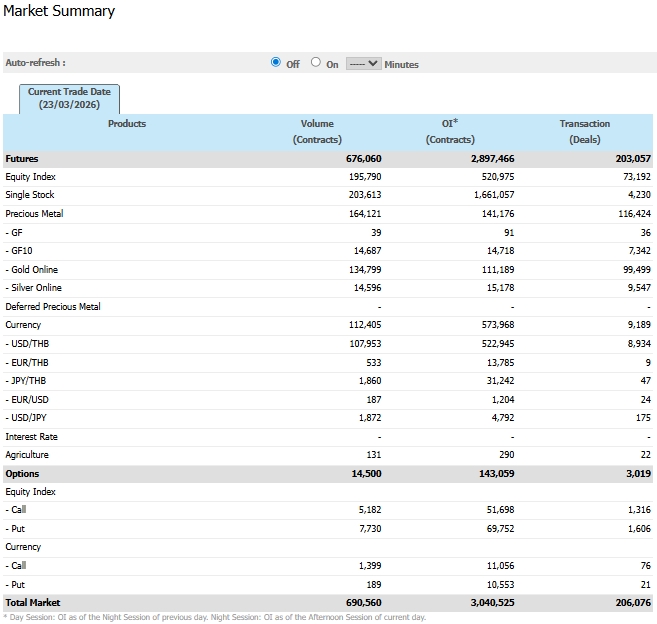Switch to the Current Trade Date tab
This screenshot has width=657, height=624.
coord(69,98)
